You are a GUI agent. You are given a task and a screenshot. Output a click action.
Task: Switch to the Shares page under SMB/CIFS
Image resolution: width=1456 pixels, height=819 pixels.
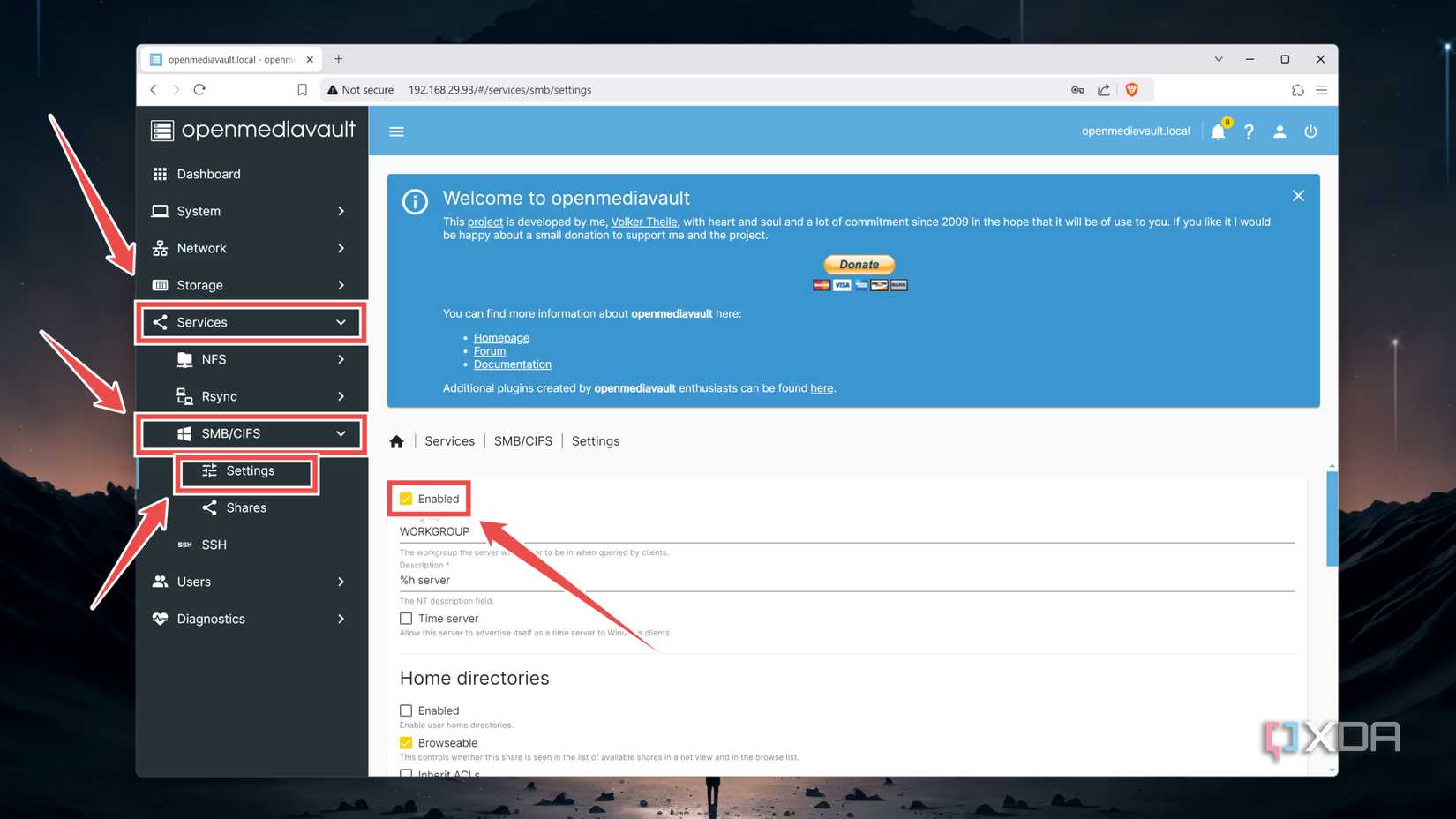pyautogui.click(x=245, y=507)
